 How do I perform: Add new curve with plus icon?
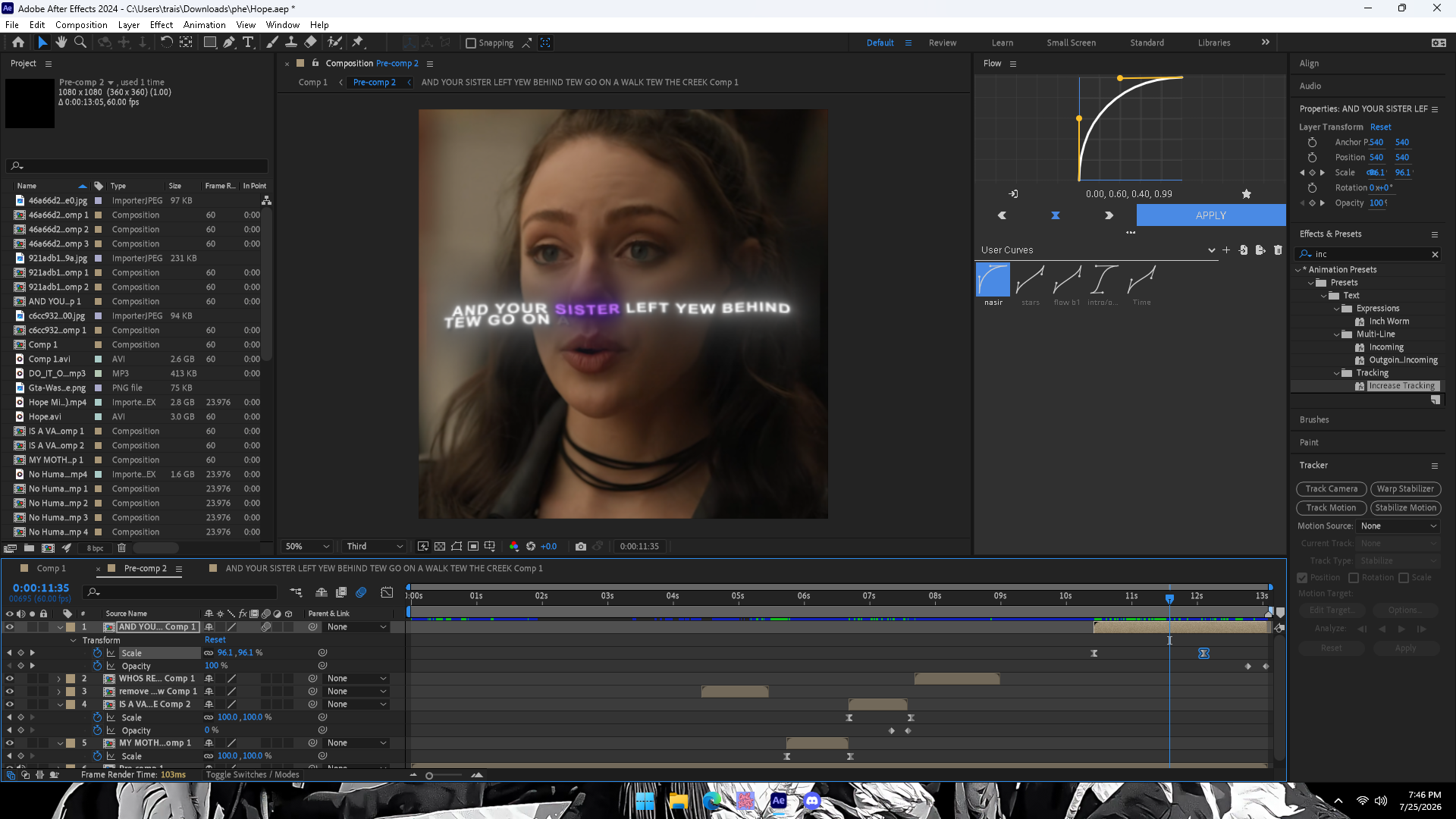1226,250
